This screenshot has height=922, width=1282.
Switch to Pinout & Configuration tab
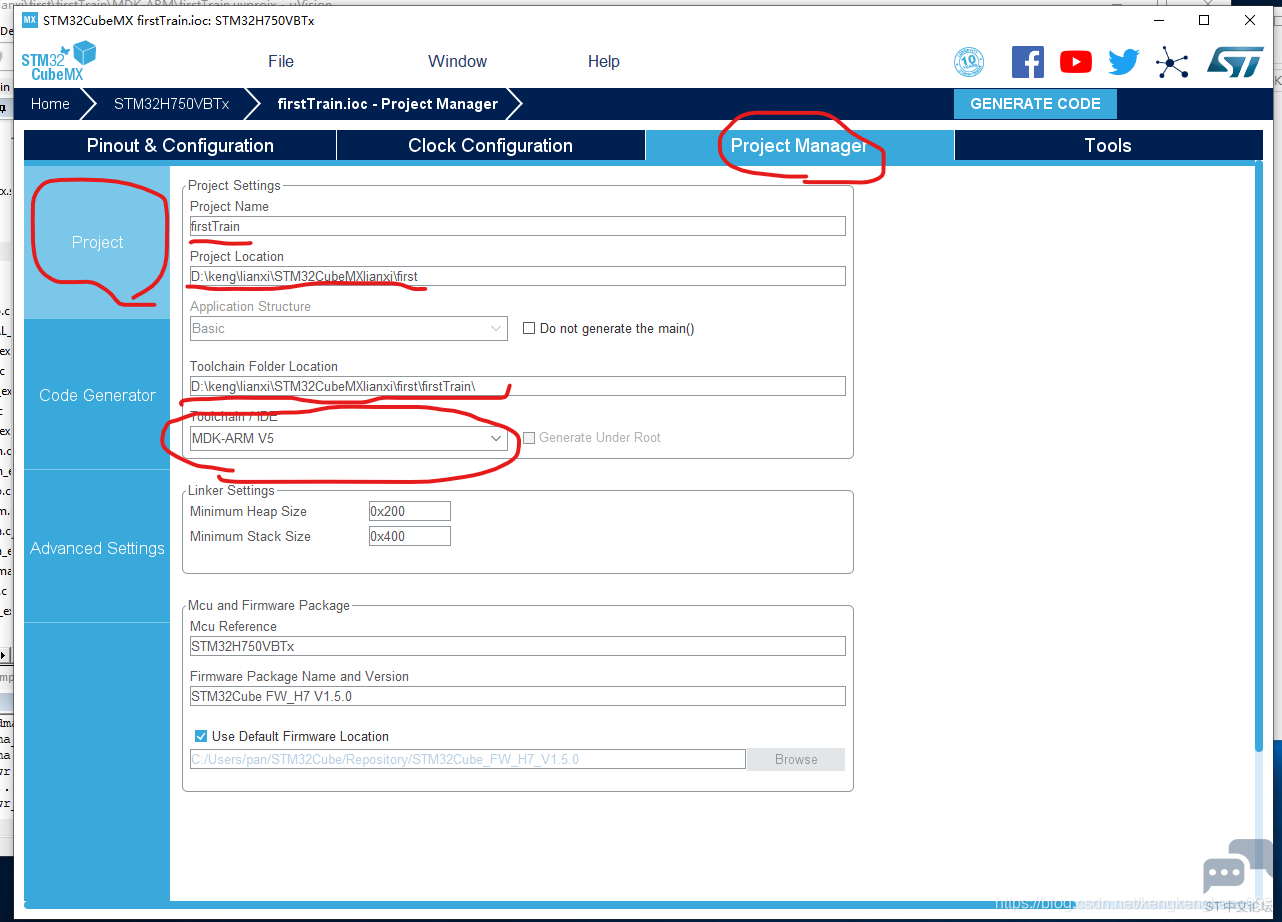point(180,146)
